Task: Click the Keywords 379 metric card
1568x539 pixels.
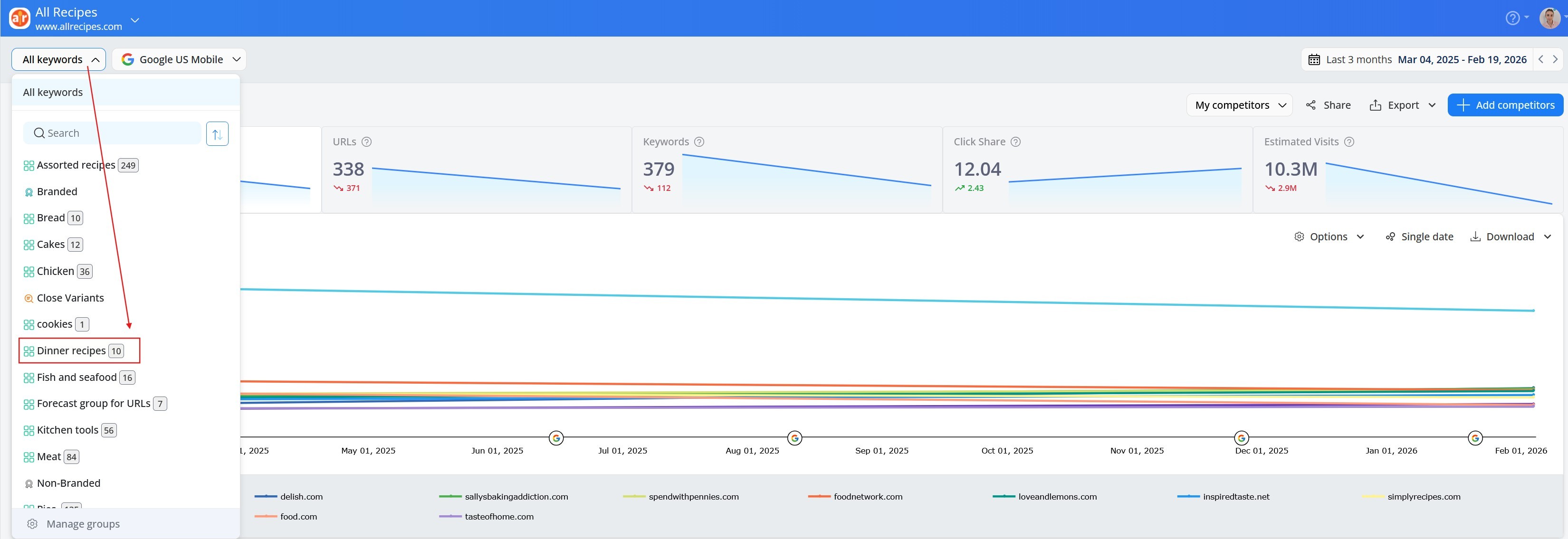Action: click(x=787, y=170)
